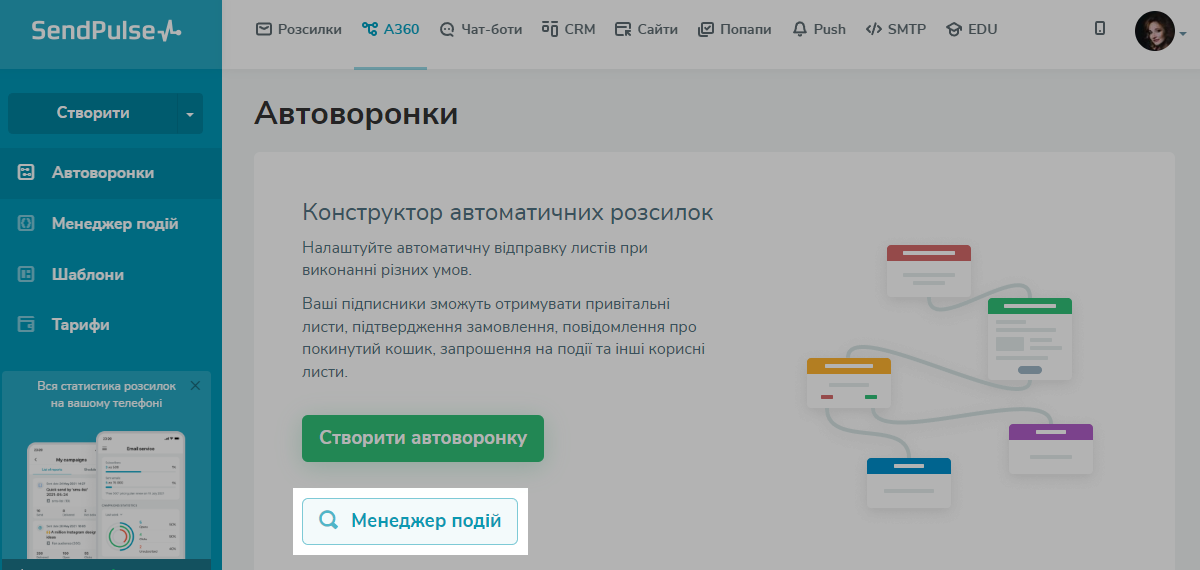
Task: Click the magnifier icon in the Менеджер подій button
Action: pyautogui.click(x=328, y=521)
